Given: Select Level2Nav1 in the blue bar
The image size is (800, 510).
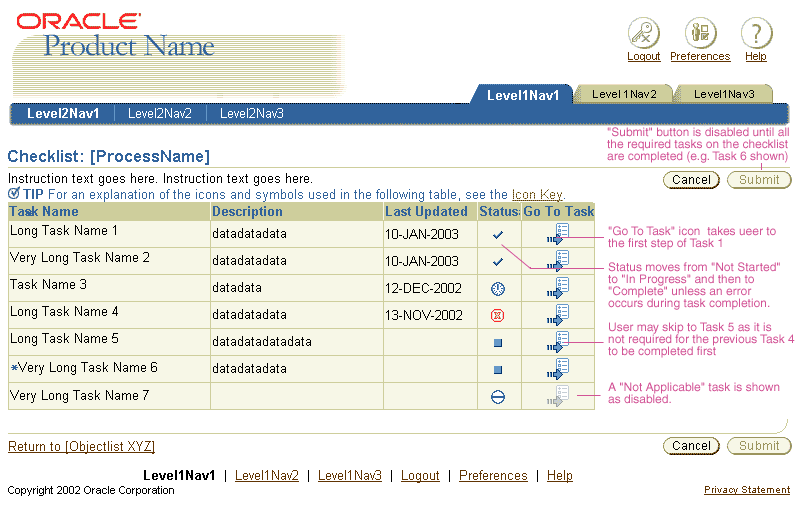Looking at the screenshot, I should click(x=63, y=113).
